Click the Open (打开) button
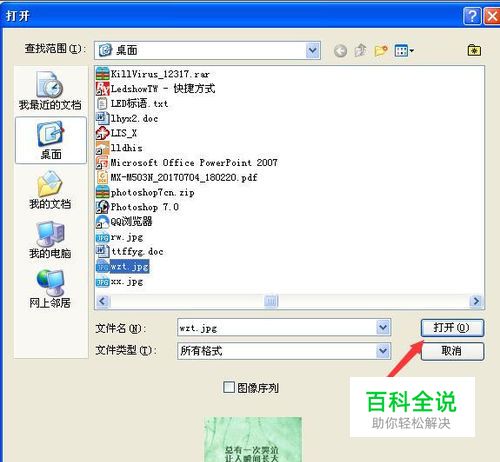 tap(452, 328)
